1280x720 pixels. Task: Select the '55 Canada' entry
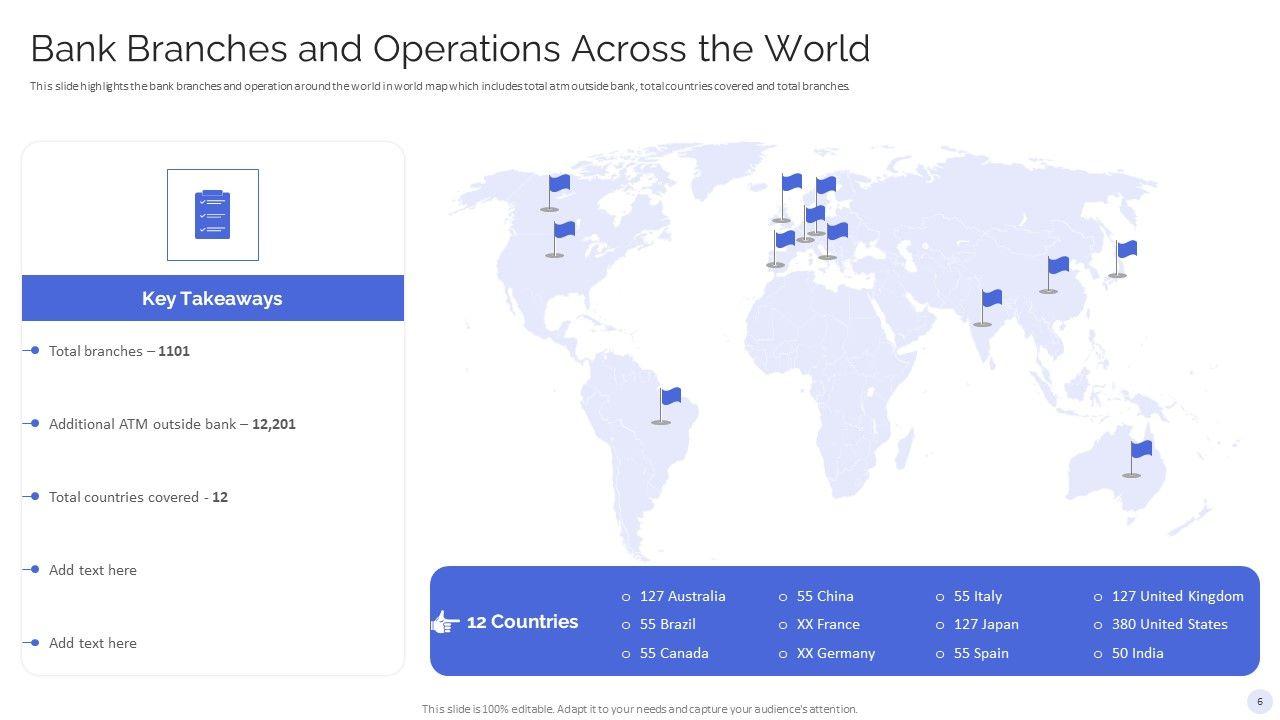coord(674,653)
